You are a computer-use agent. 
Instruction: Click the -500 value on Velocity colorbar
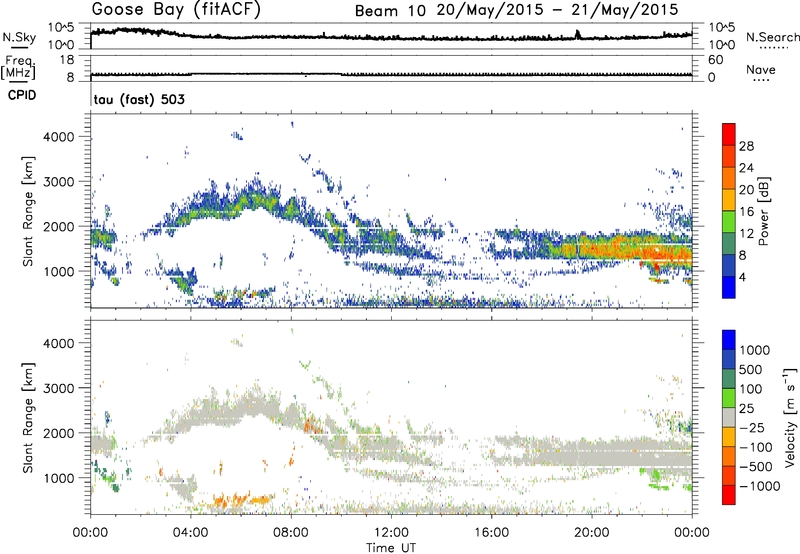(755, 466)
